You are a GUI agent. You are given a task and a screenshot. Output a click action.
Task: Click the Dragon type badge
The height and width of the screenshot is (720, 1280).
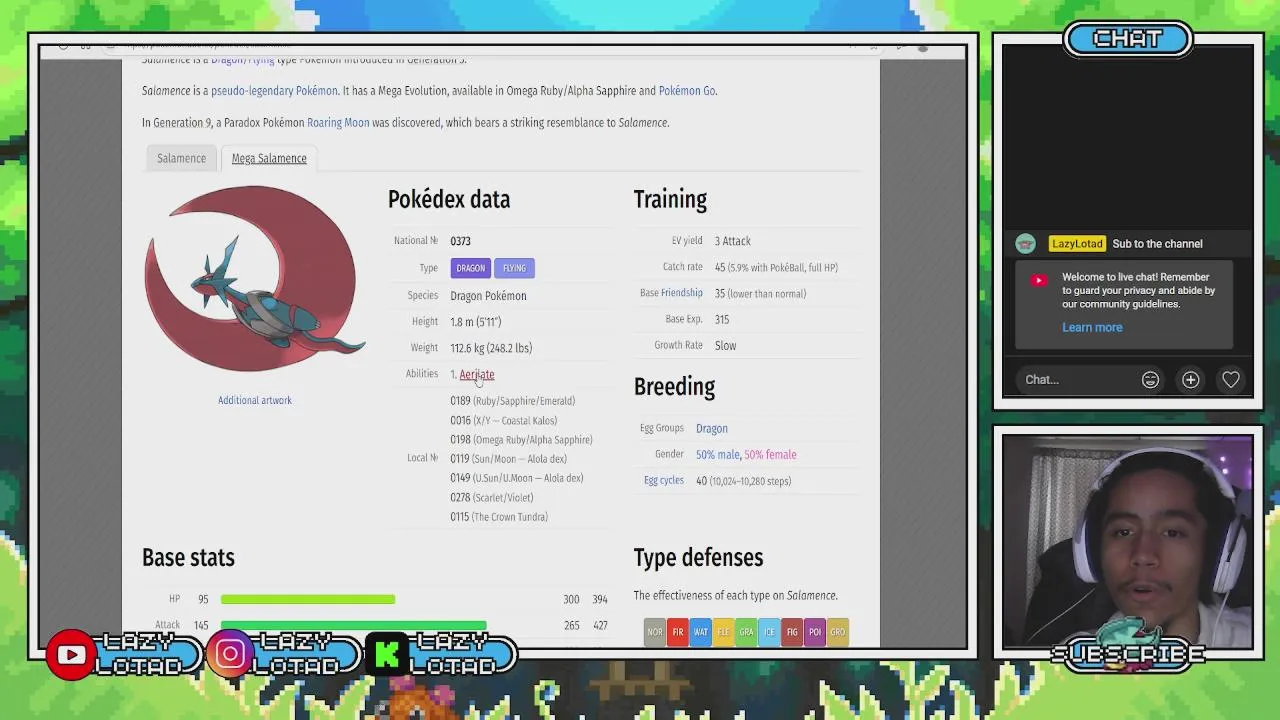coord(470,268)
